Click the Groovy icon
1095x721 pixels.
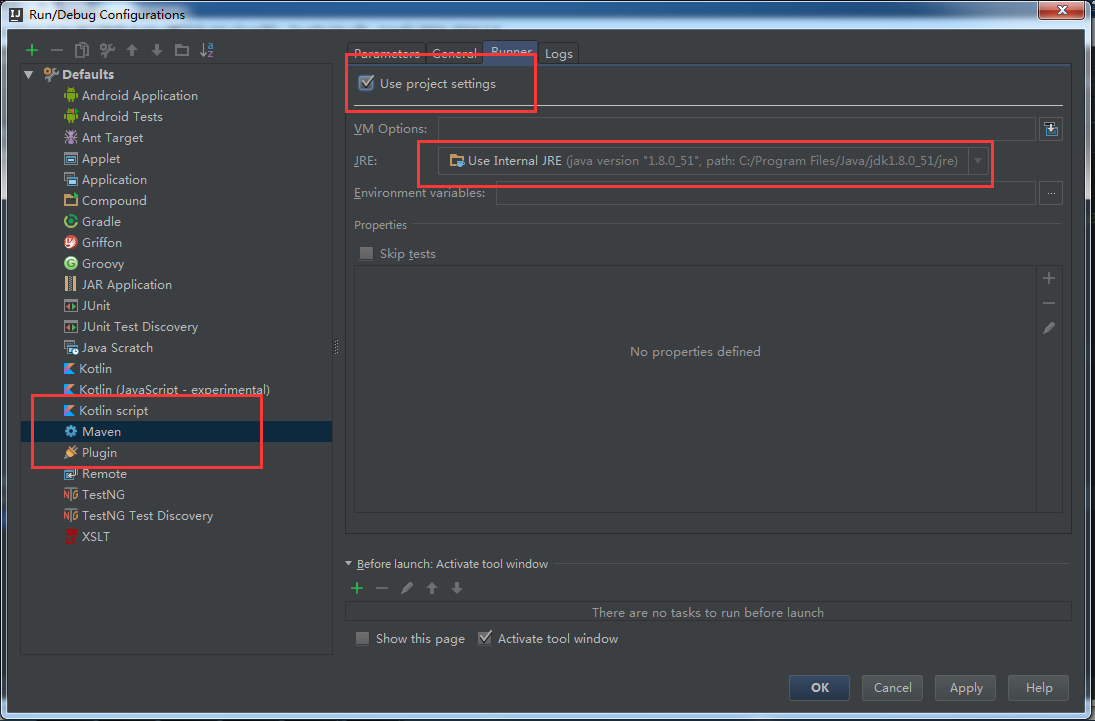(71, 263)
